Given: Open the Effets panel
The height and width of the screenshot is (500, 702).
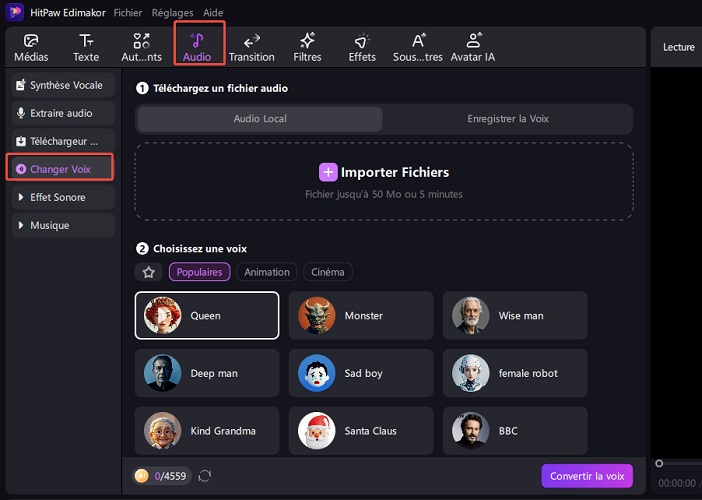Looking at the screenshot, I should pos(362,47).
